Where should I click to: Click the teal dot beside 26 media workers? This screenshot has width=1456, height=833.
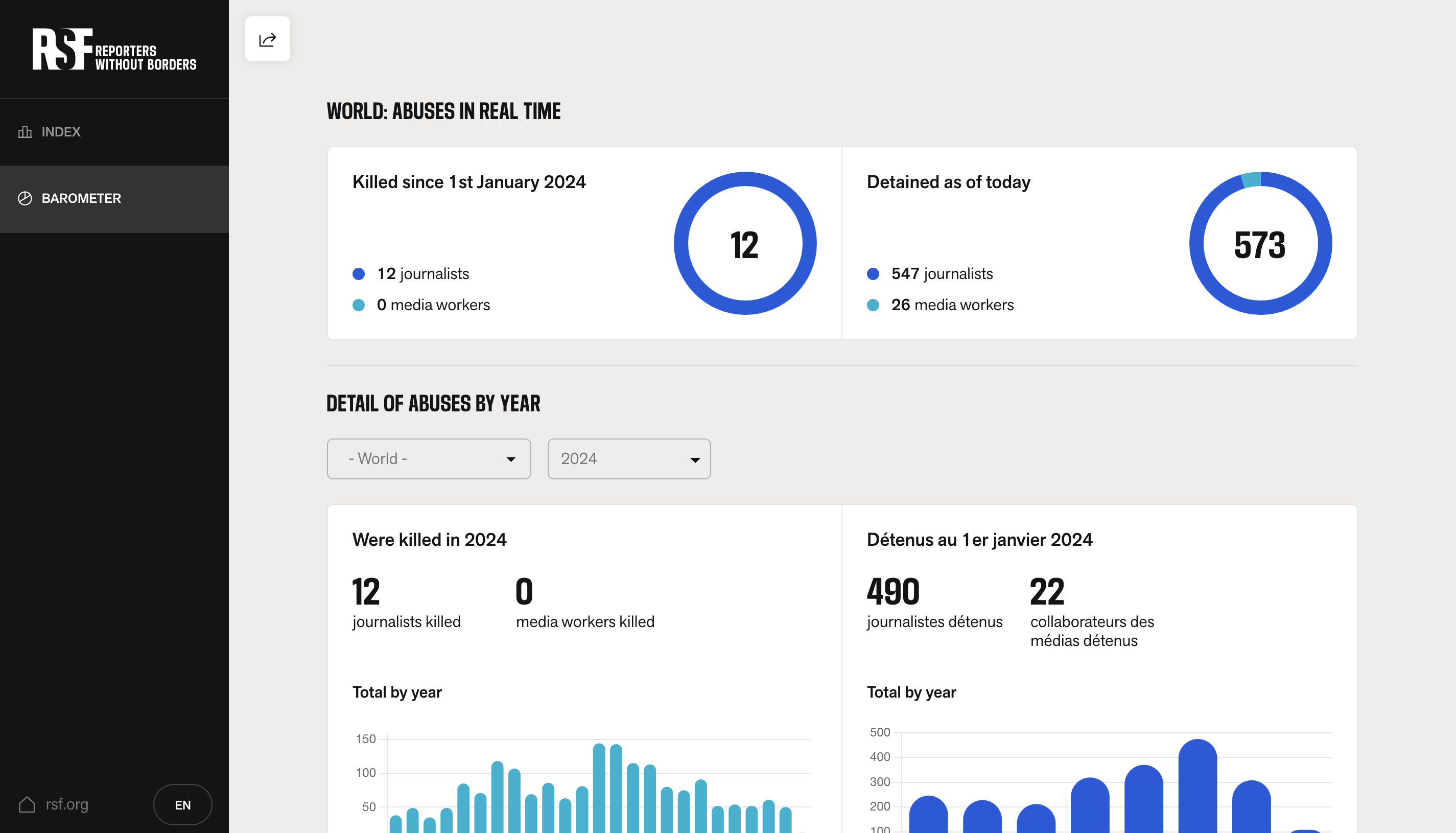click(873, 305)
